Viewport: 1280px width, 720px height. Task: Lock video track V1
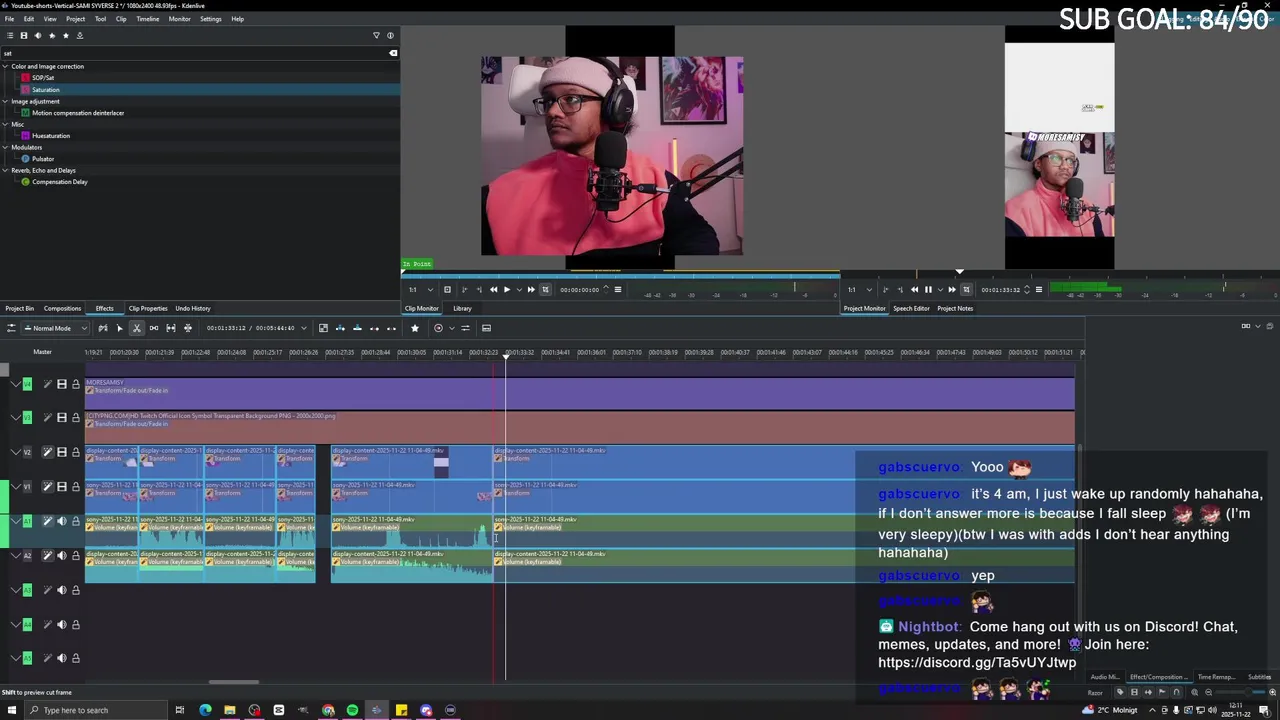point(75,486)
